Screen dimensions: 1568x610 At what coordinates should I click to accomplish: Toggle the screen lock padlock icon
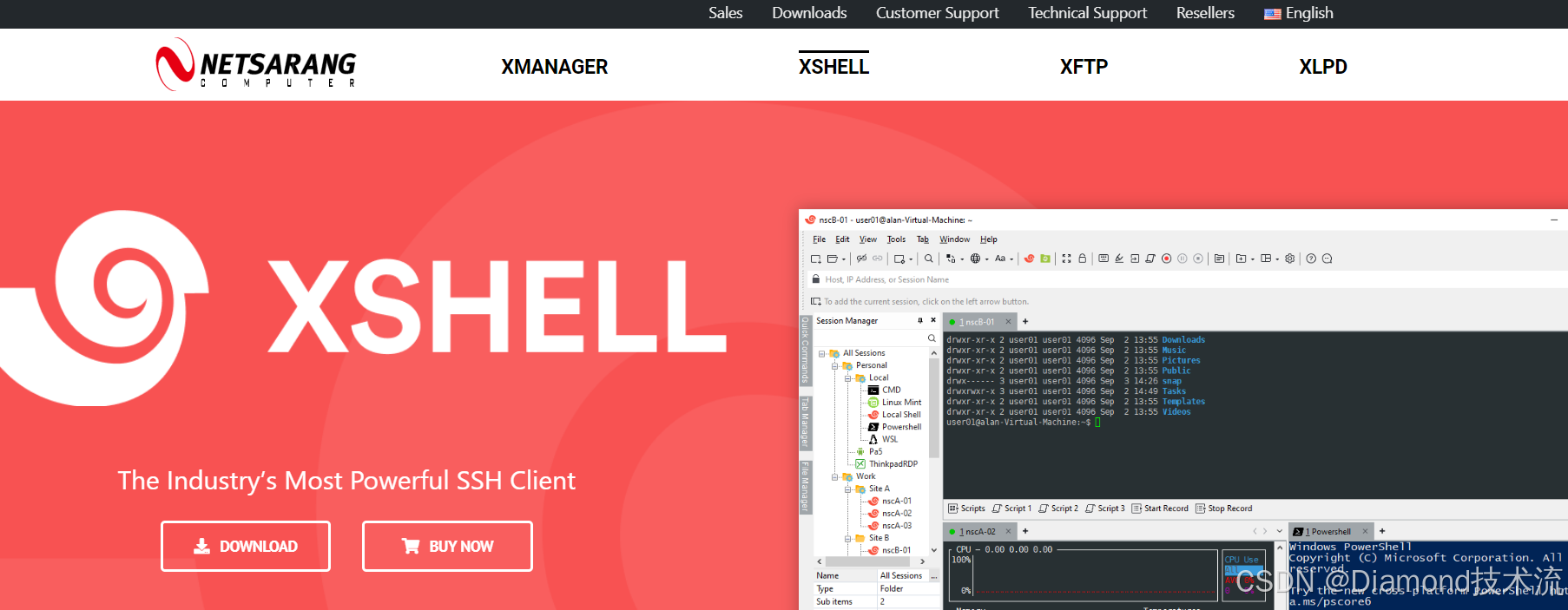pos(1083,259)
